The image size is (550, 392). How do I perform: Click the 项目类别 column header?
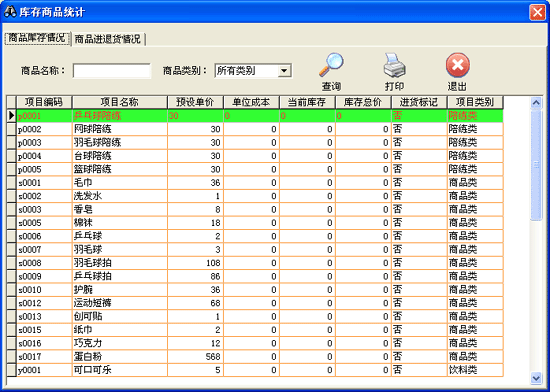pyautogui.click(x=475, y=102)
